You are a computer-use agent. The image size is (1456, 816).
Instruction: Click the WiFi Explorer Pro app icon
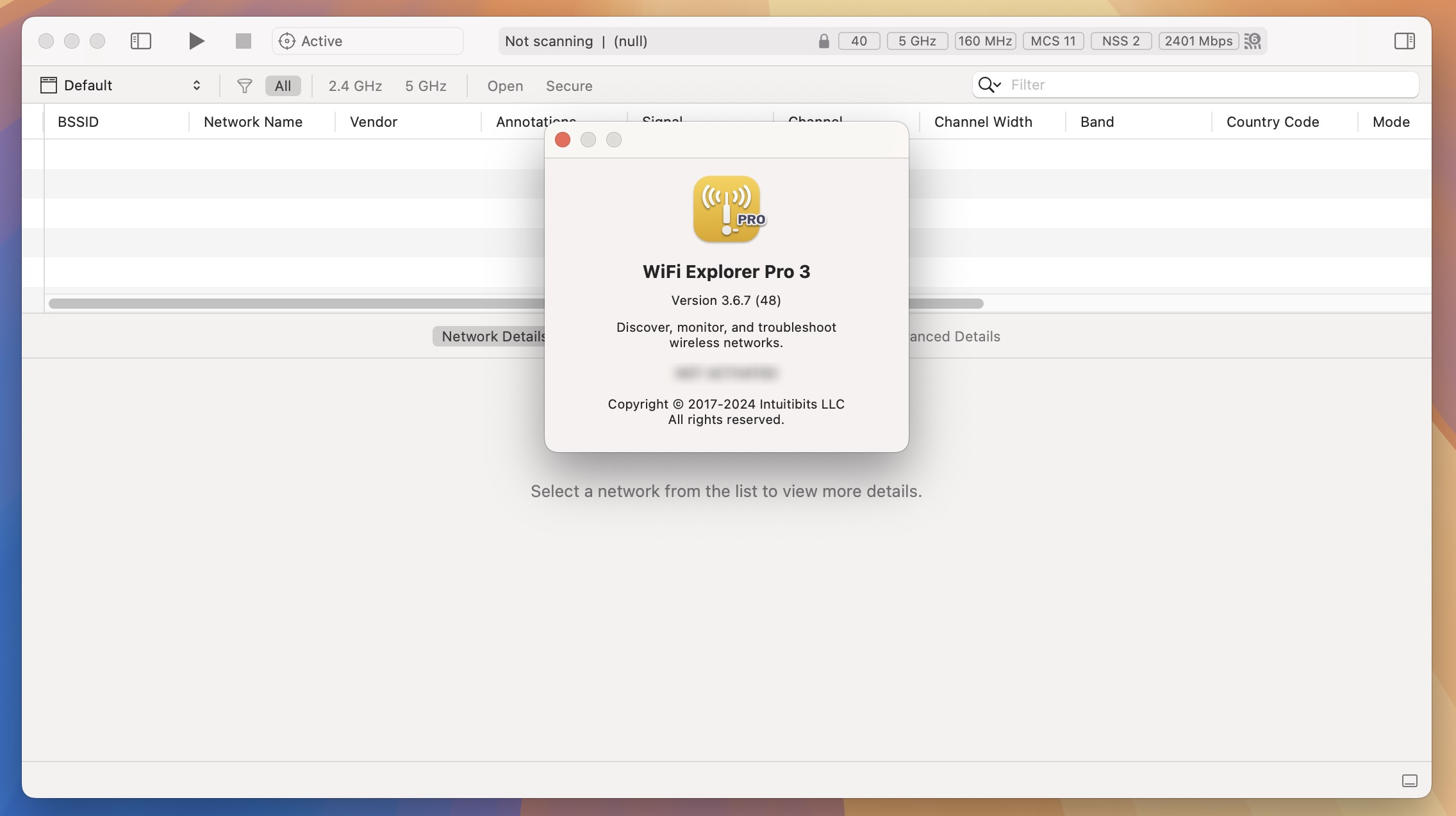[727, 208]
